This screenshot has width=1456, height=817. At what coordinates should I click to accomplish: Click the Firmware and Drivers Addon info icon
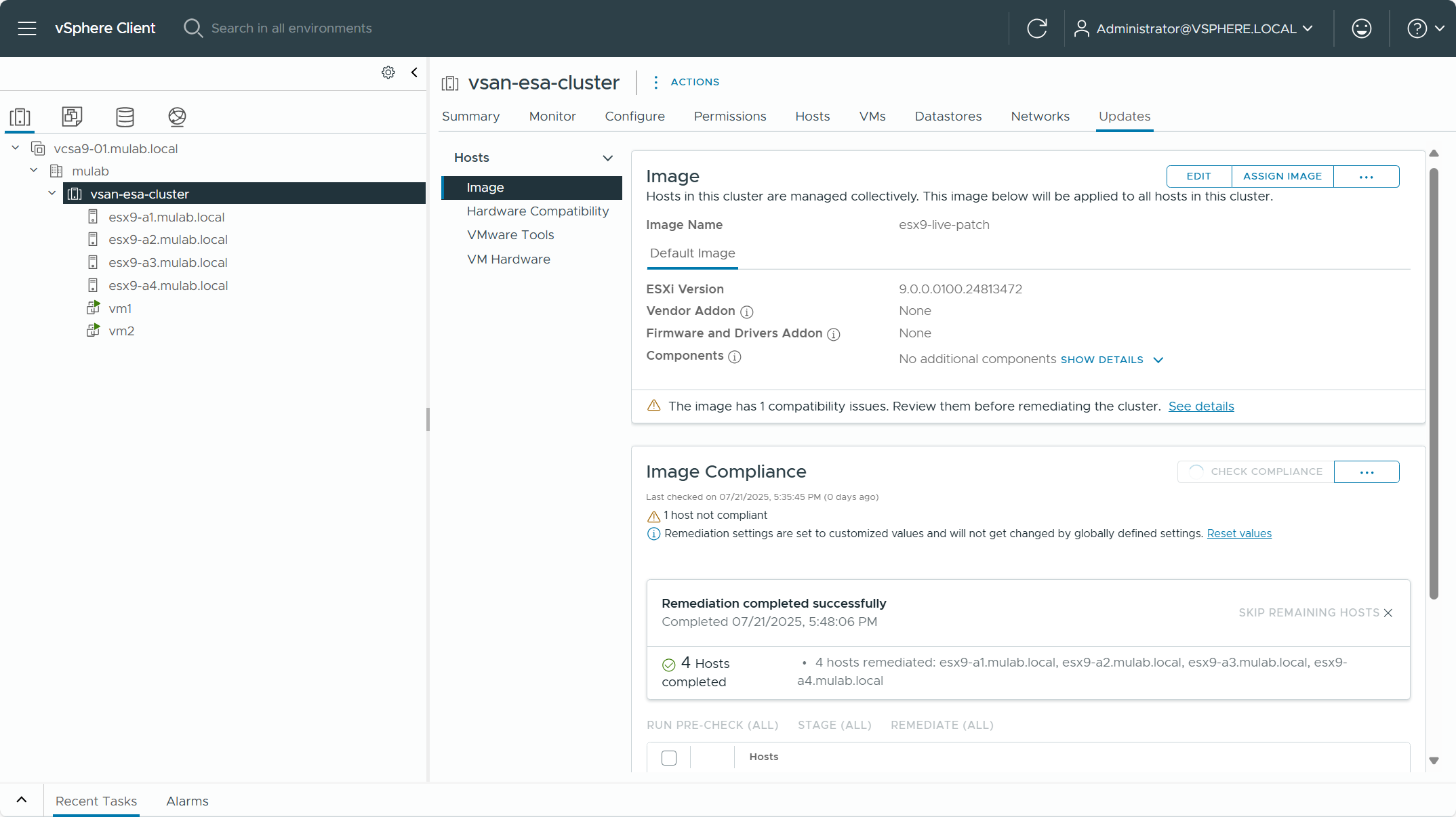834,334
